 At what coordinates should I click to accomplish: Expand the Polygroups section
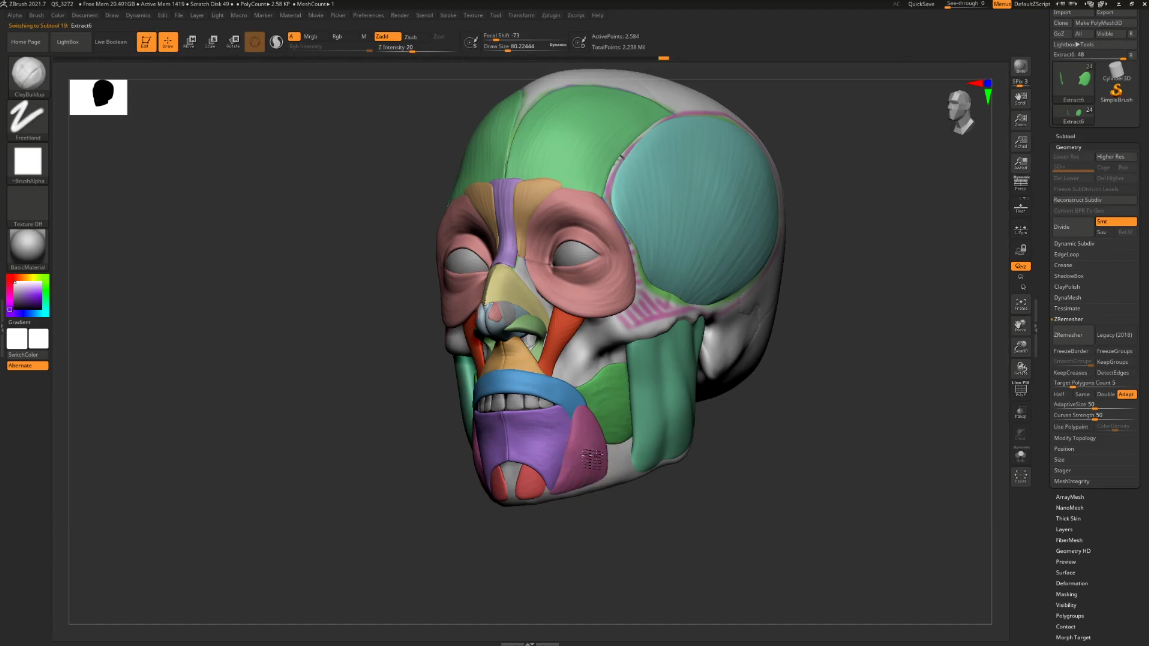pos(1070,616)
